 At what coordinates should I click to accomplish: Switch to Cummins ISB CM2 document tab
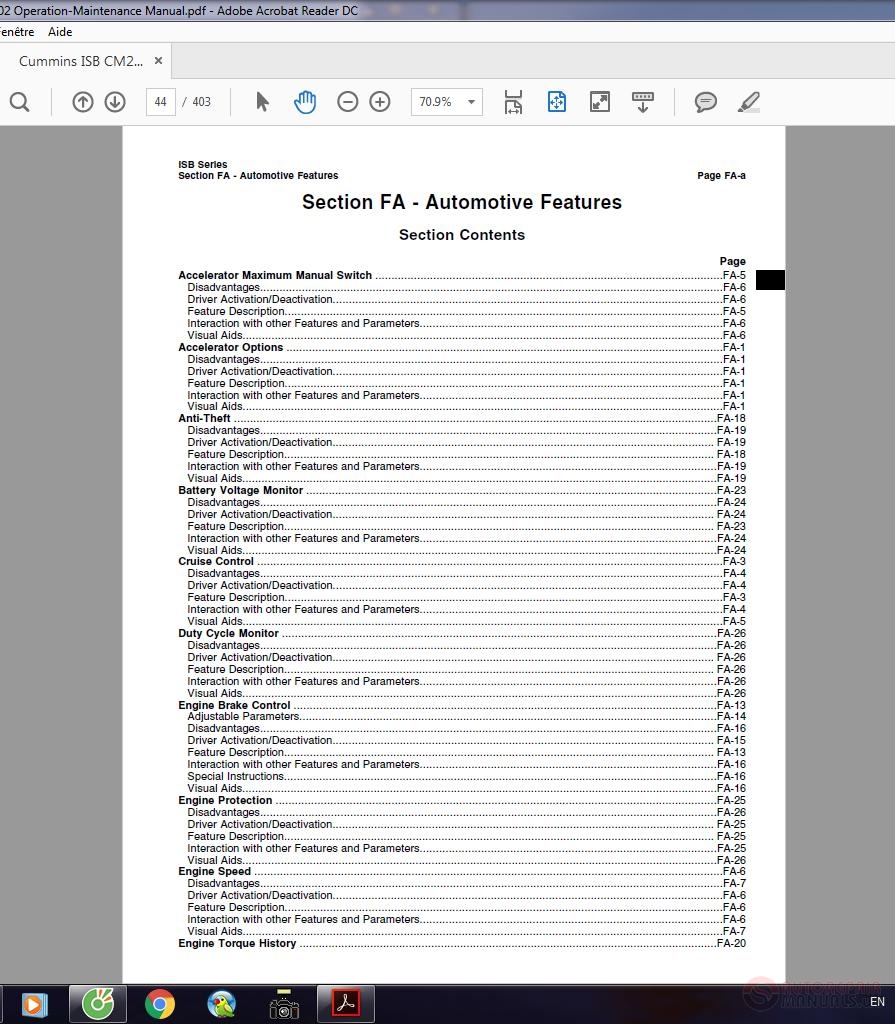(x=81, y=61)
